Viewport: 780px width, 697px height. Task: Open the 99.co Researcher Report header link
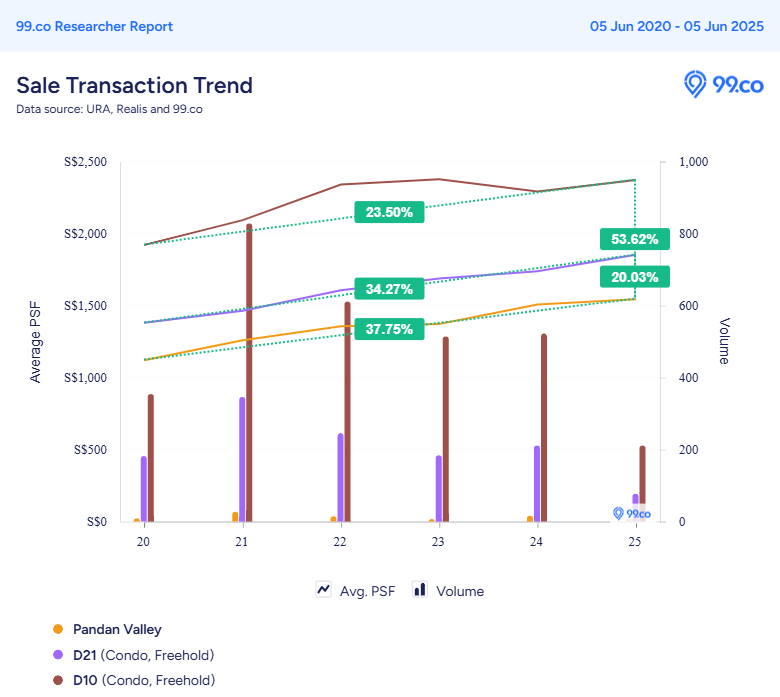[94, 26]
